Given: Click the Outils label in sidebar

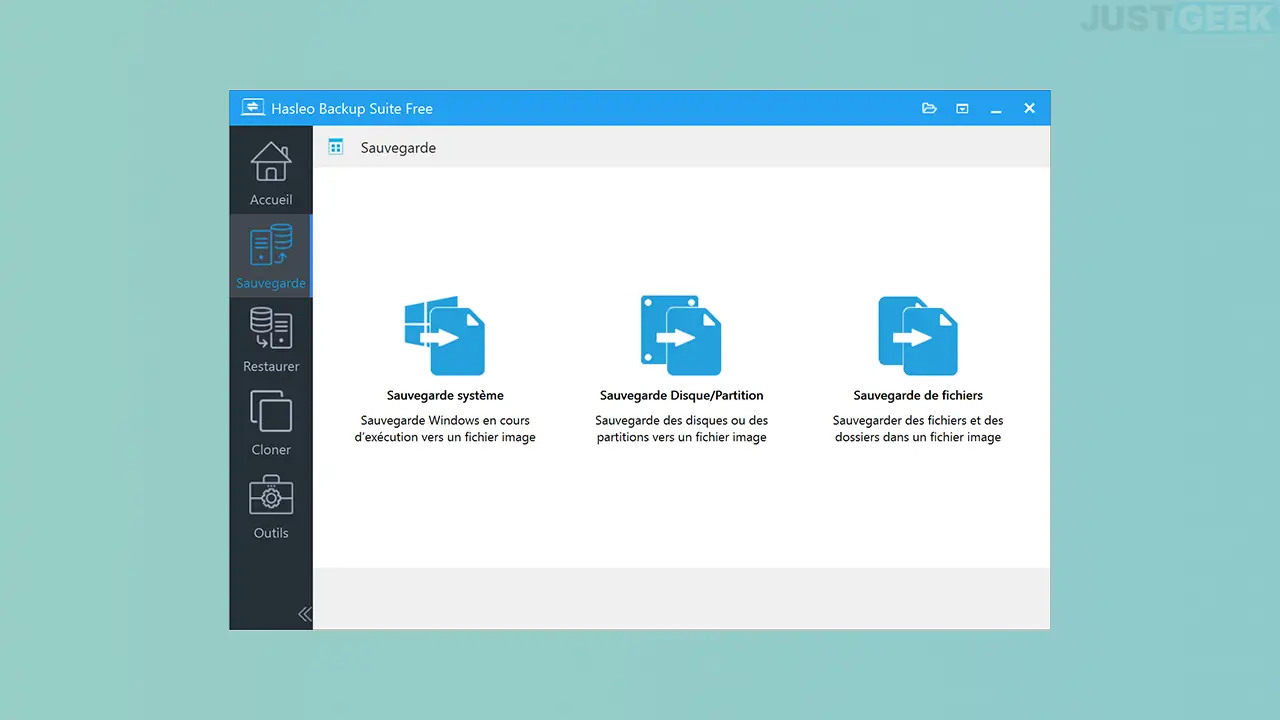Looking at the screenshot, I should (x=271, y=533).
